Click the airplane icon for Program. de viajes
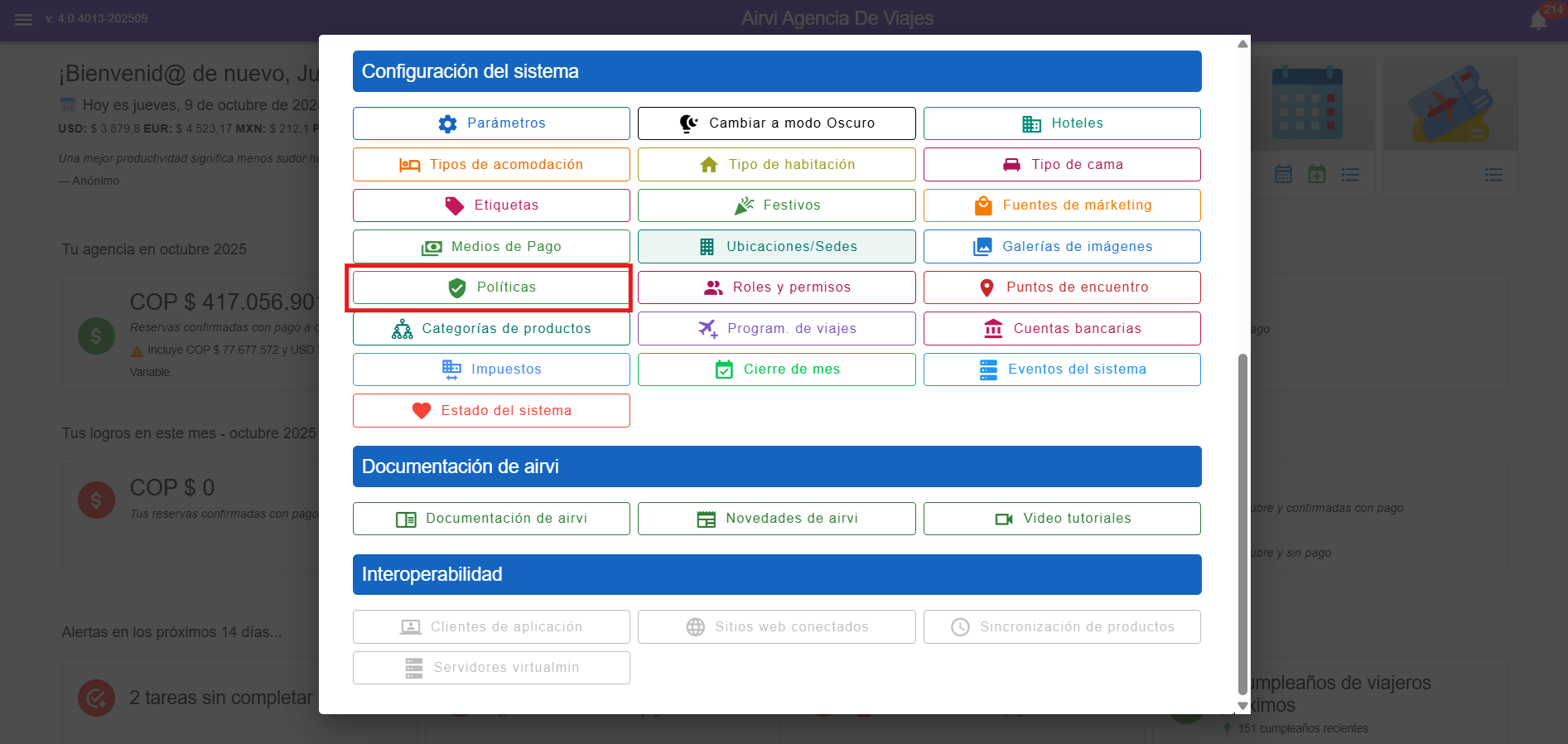Image resolution: width=1568 pixels, height=744 pixels. click(x=707, y=329)
